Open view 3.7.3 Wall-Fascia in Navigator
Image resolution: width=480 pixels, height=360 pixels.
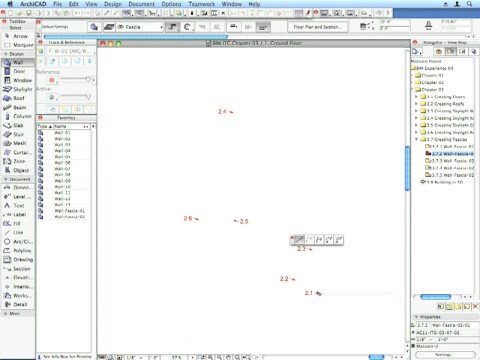[x=450, y=161]
